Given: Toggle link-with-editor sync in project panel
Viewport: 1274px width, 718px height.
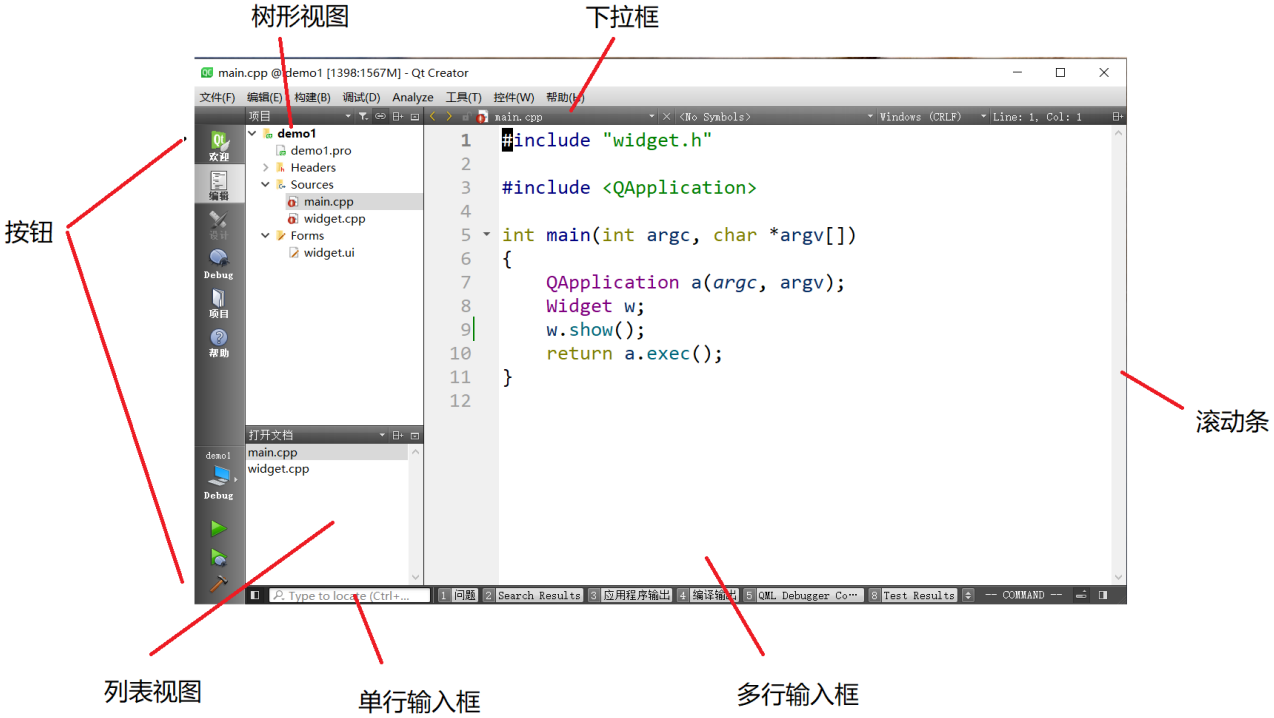Looking at the screenshot, I should tap(380, 117).
